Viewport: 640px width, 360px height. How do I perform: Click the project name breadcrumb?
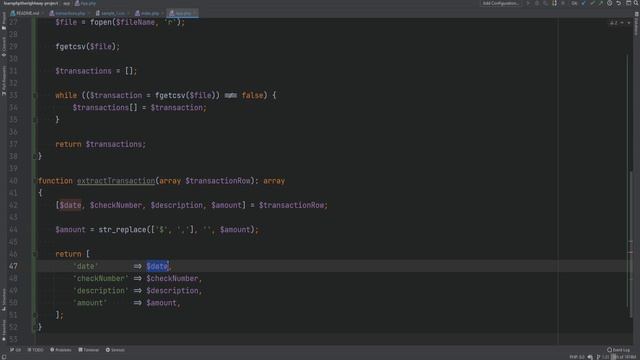click(x=31, y=3)
